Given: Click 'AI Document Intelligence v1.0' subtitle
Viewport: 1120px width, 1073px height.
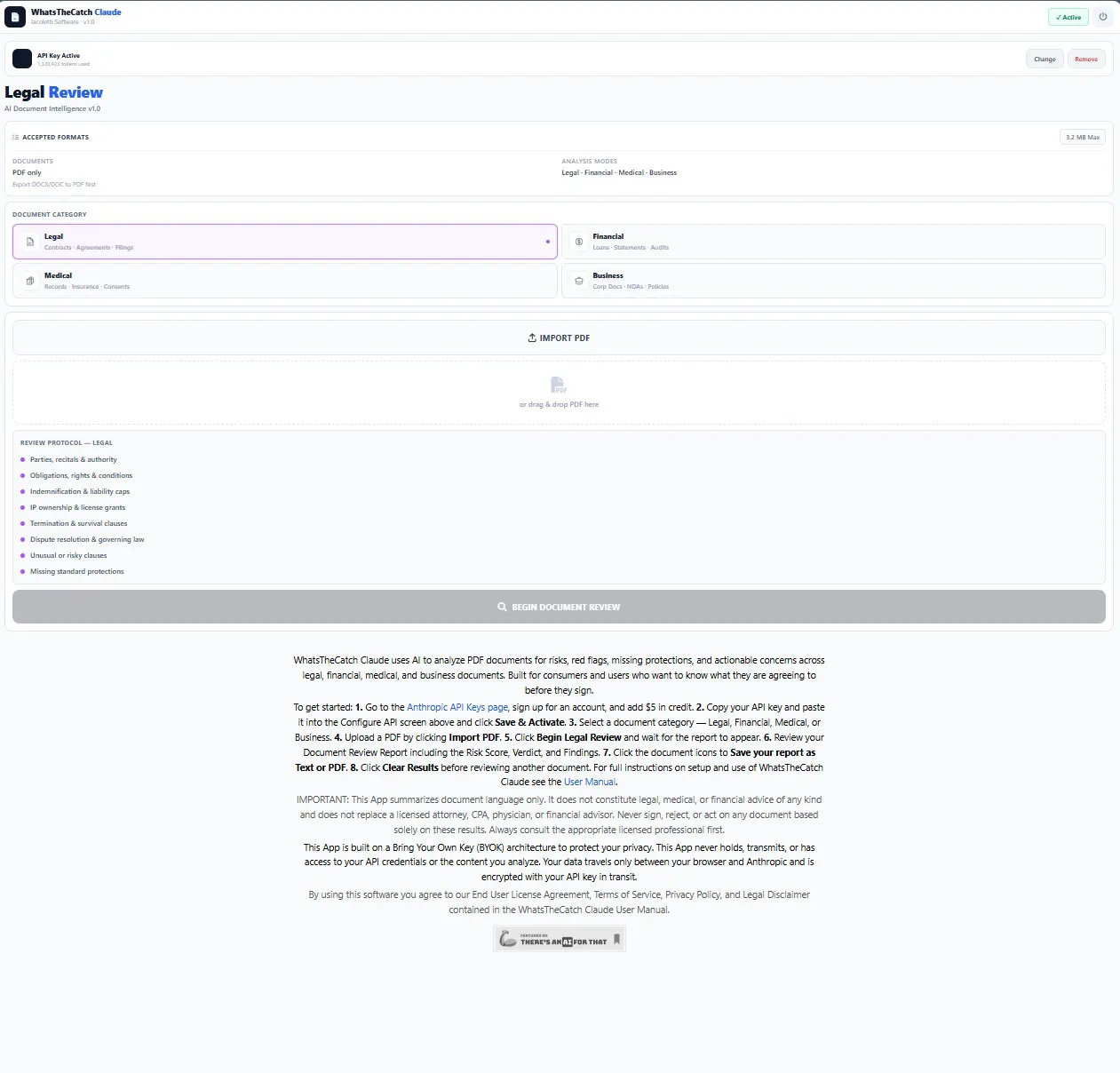Looking at the screenshot, I should (x=52, y=108).
